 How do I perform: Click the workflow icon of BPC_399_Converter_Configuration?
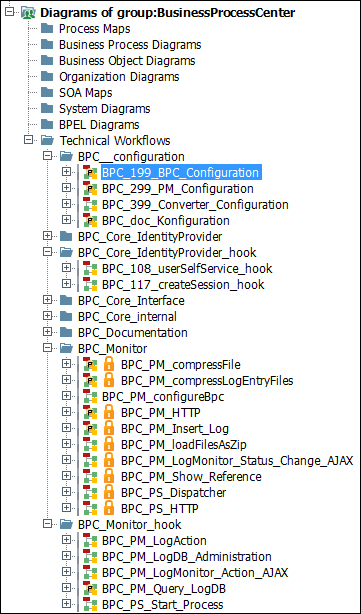tap(90, 204)
